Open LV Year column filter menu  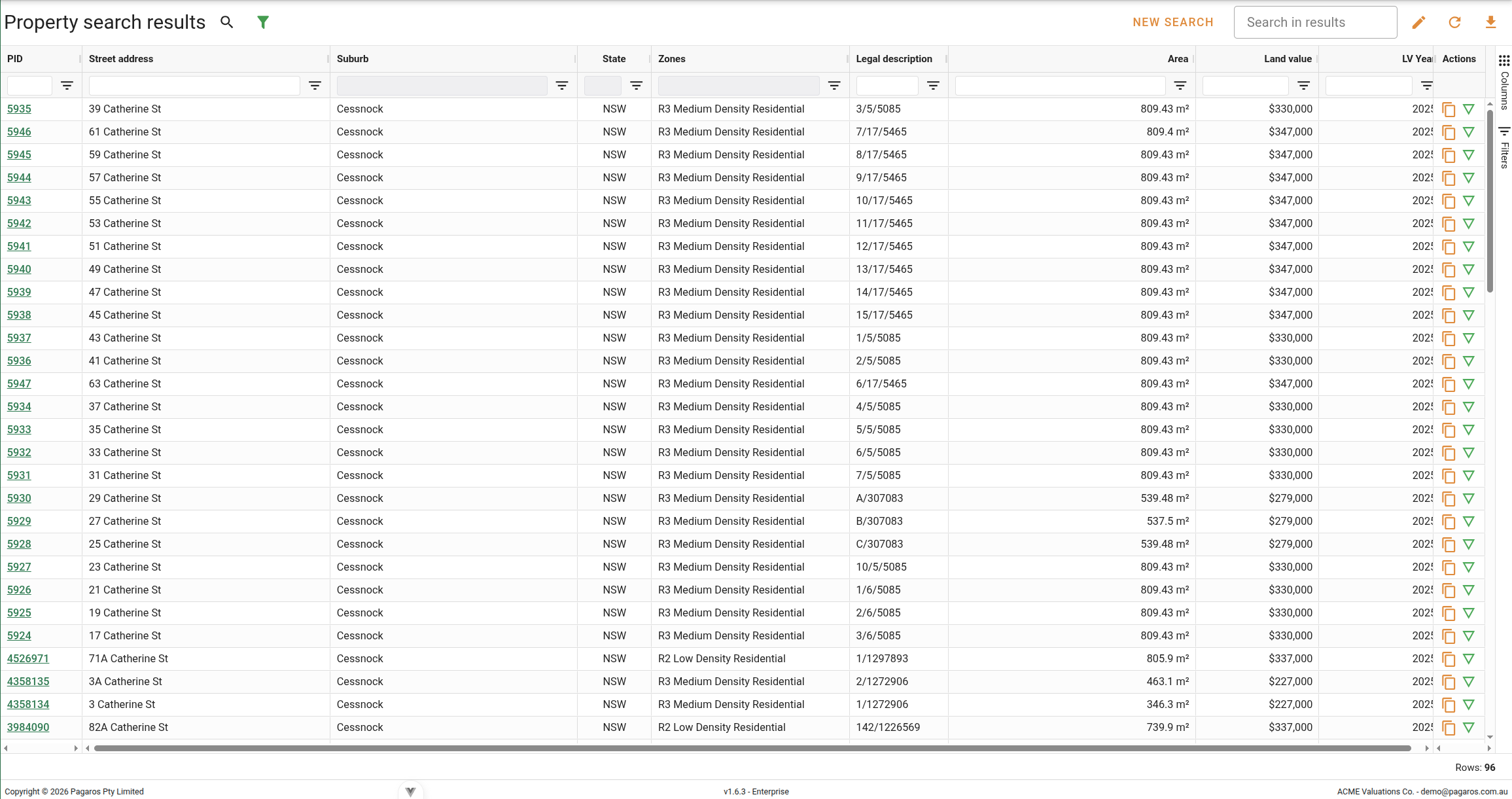(1427, 86)
